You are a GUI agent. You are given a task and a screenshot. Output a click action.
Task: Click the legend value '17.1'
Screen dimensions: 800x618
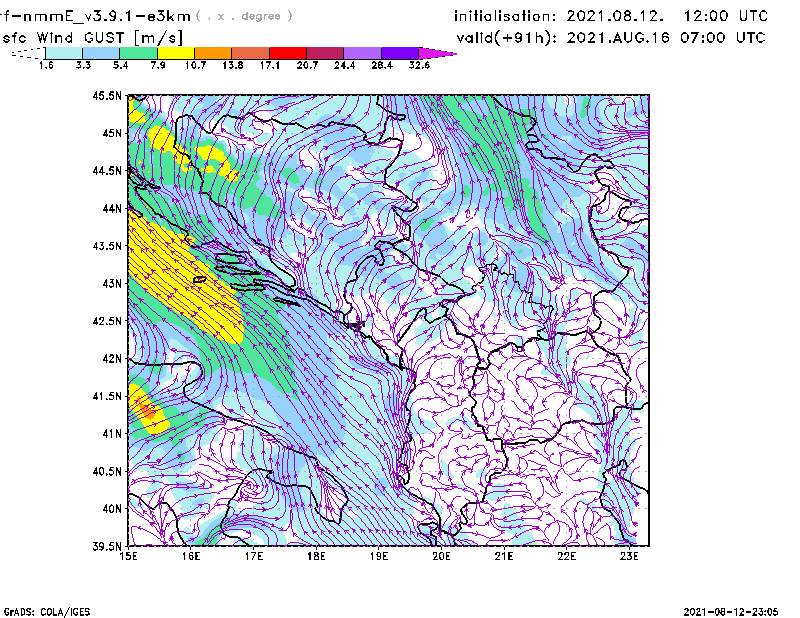tap(270, 65)
